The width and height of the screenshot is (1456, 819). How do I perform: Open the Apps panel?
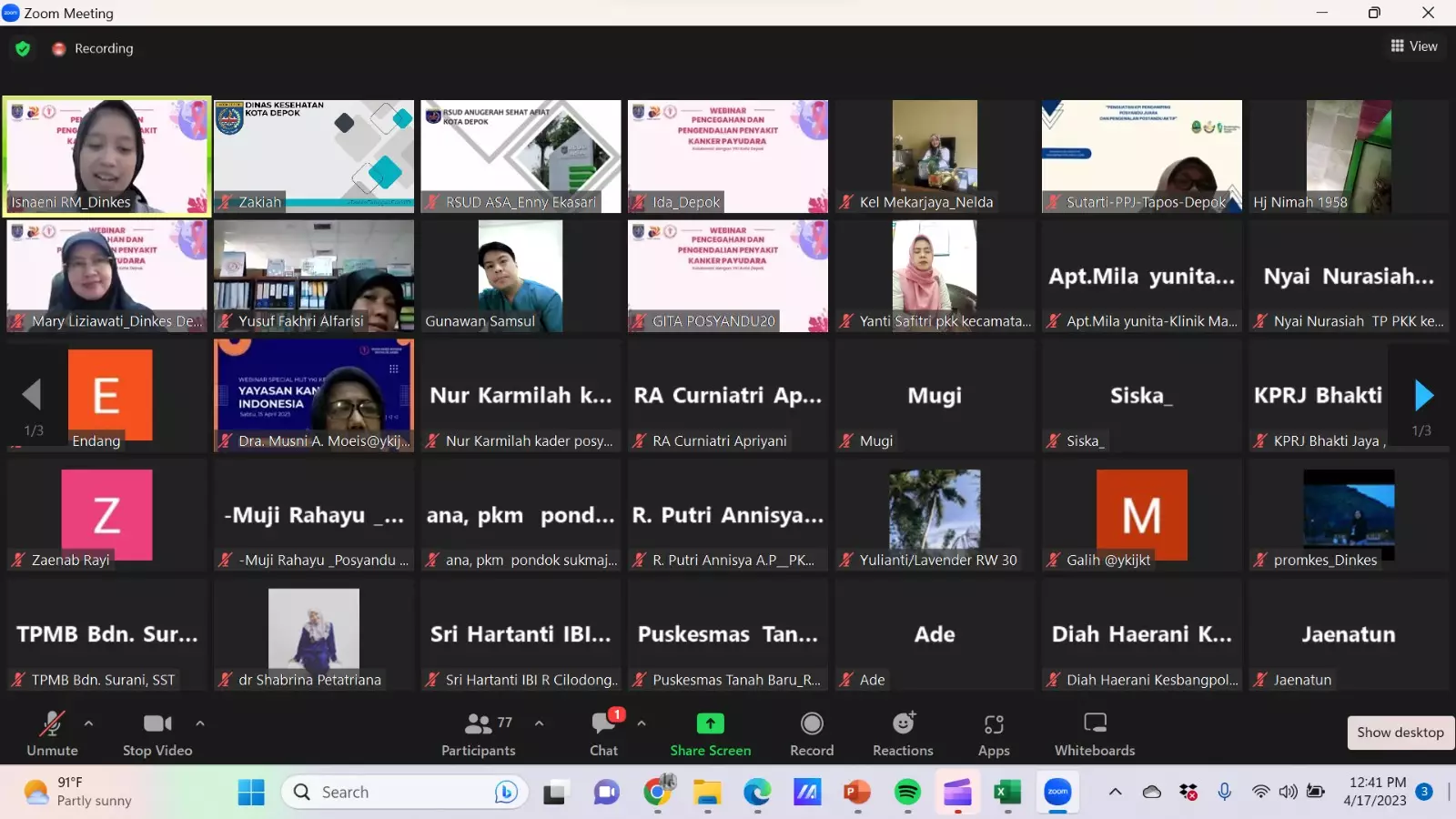click(993, 733)
